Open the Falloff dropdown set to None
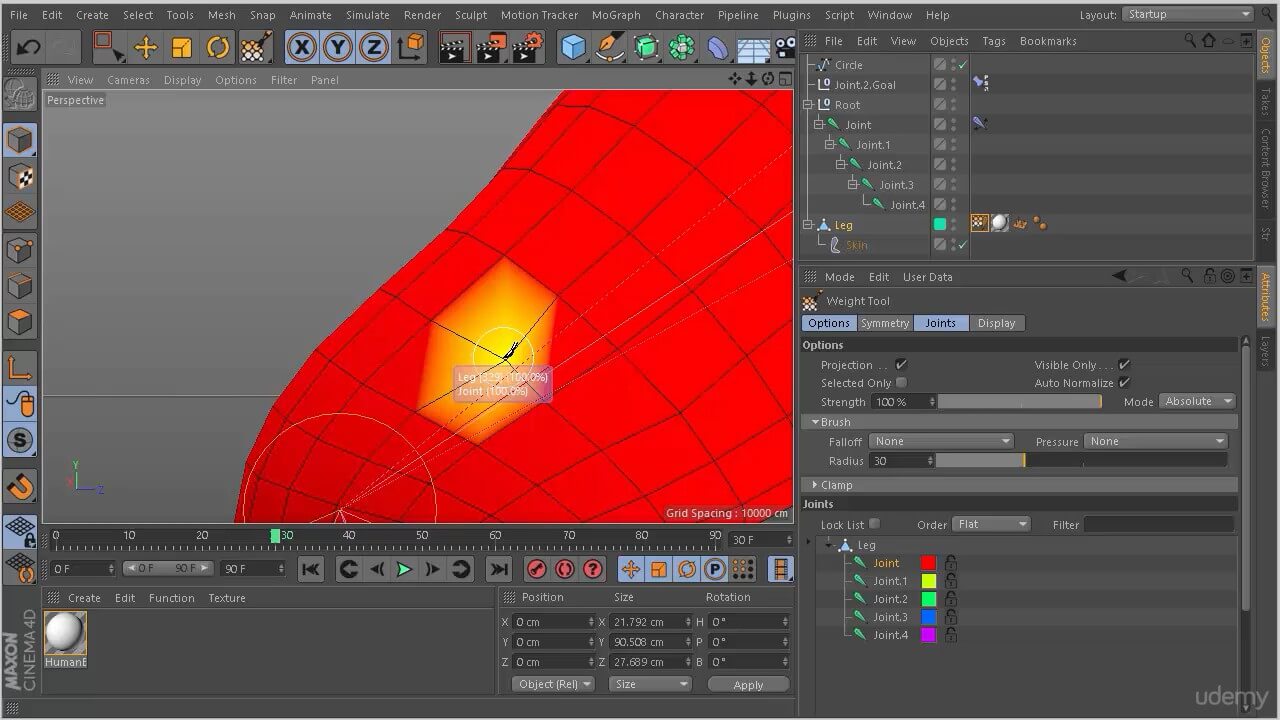The height and width of the screenshot is (720, 1280). pyautogui.click(x=941, y=441)
